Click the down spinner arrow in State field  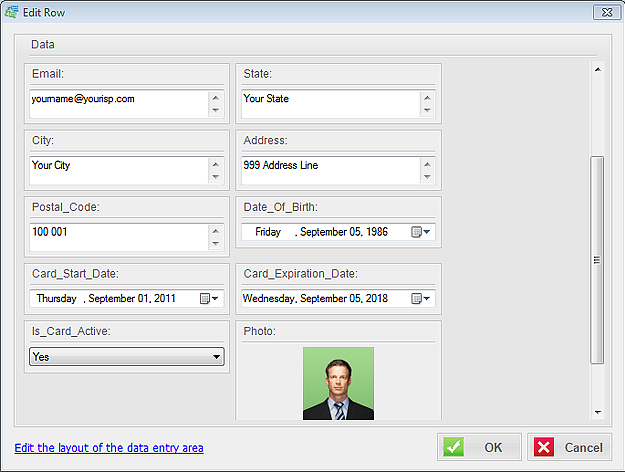point(427,110)
